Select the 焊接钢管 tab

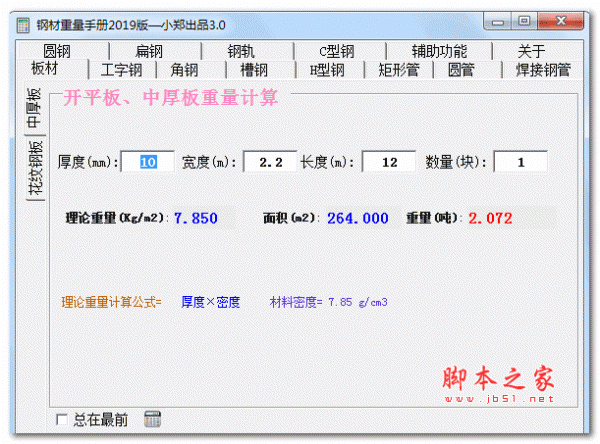coord(543,70)
